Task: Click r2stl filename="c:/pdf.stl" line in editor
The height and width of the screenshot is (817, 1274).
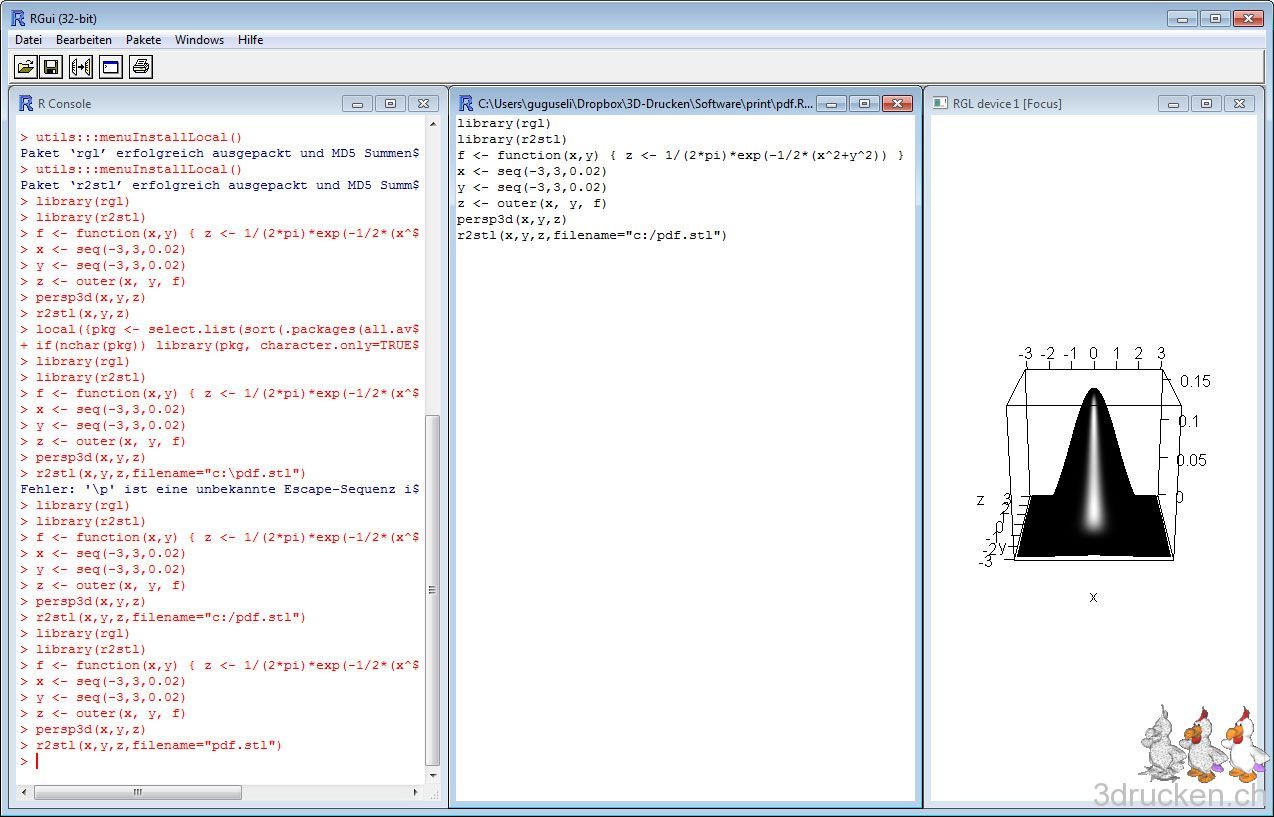Action: (x=592, y=235)
